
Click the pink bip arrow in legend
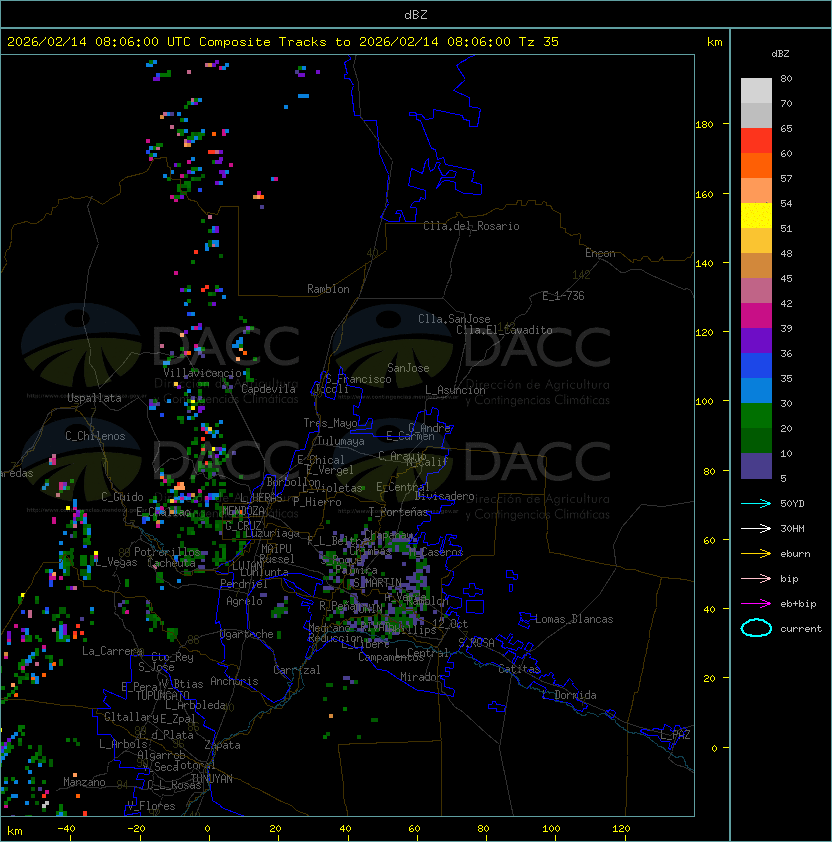click(756, 578)
